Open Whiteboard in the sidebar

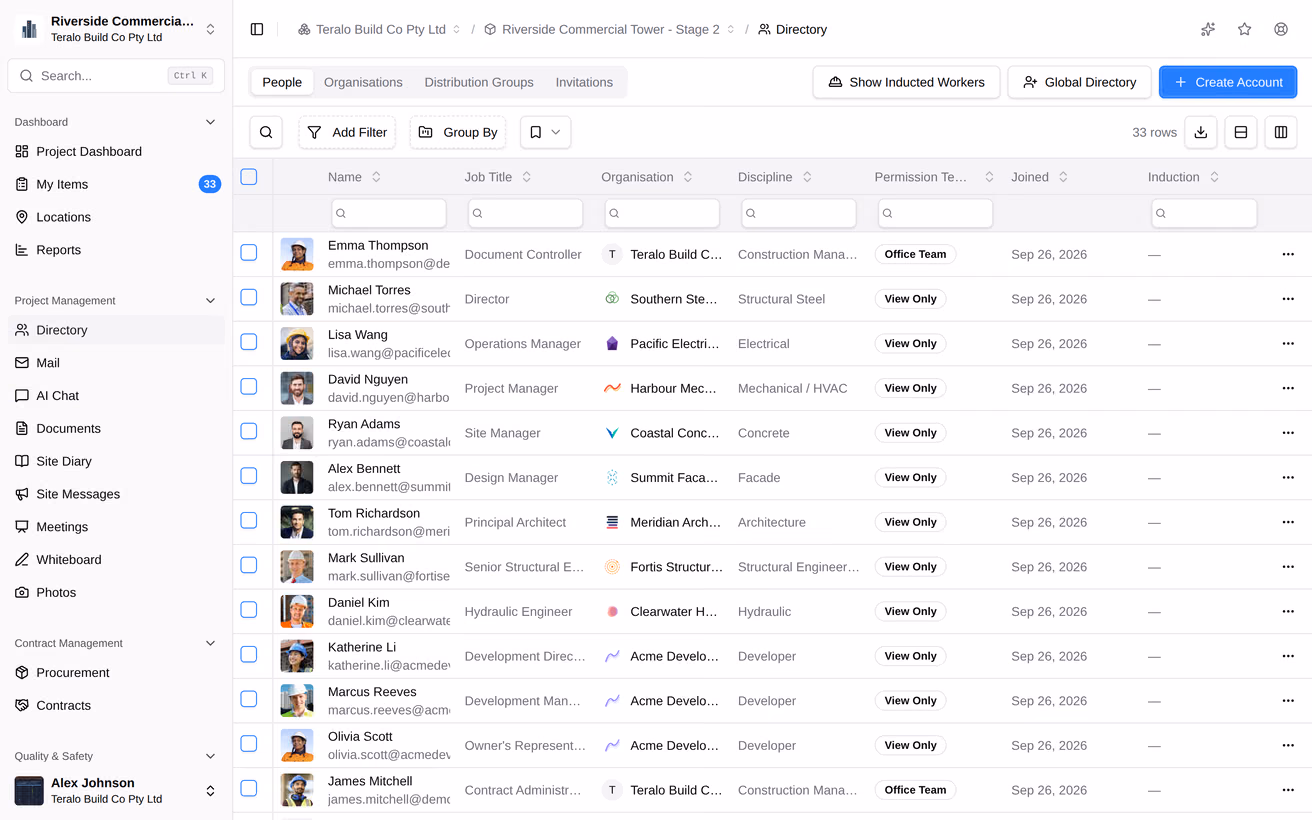coord(116,560)
